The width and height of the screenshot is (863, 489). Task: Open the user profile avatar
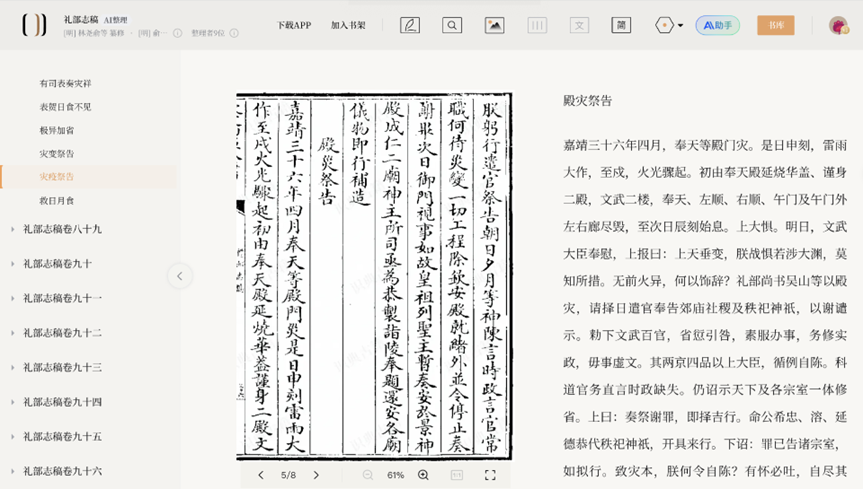(839, 25)
